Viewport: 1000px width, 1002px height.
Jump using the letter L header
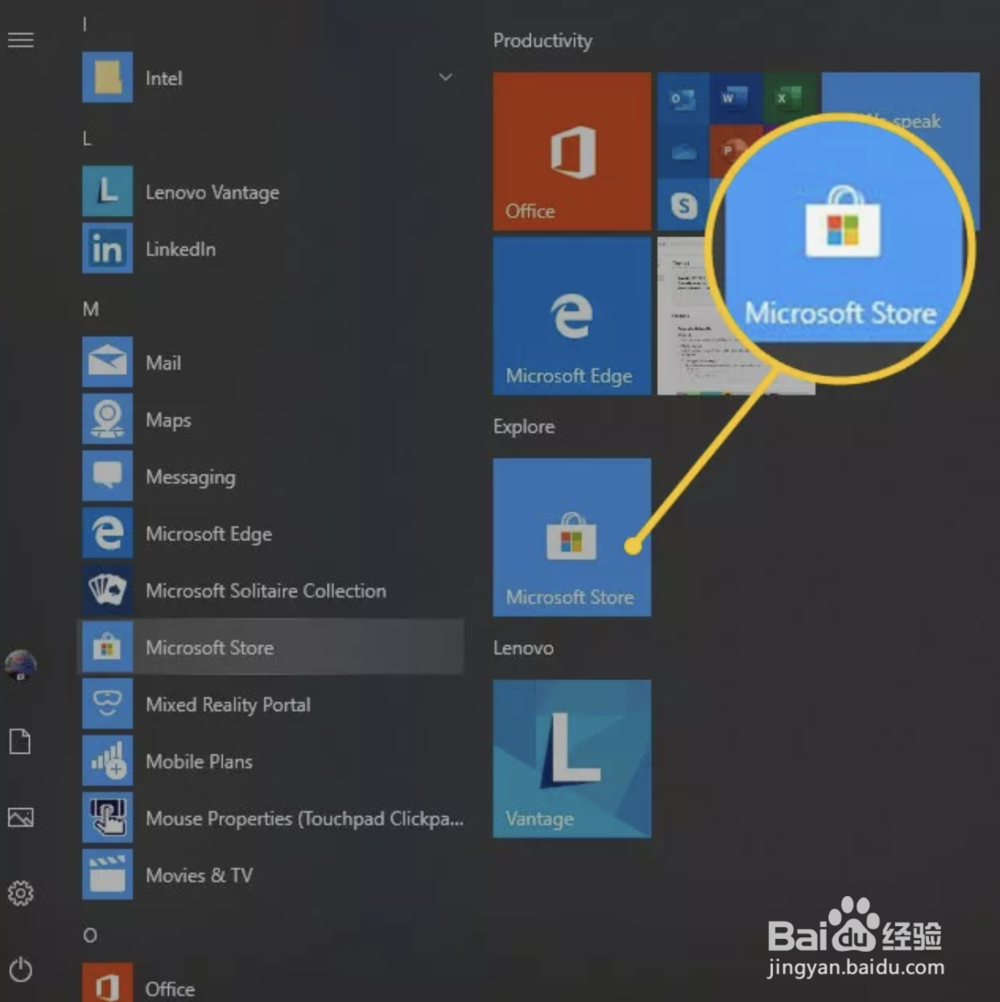(87, 138)
